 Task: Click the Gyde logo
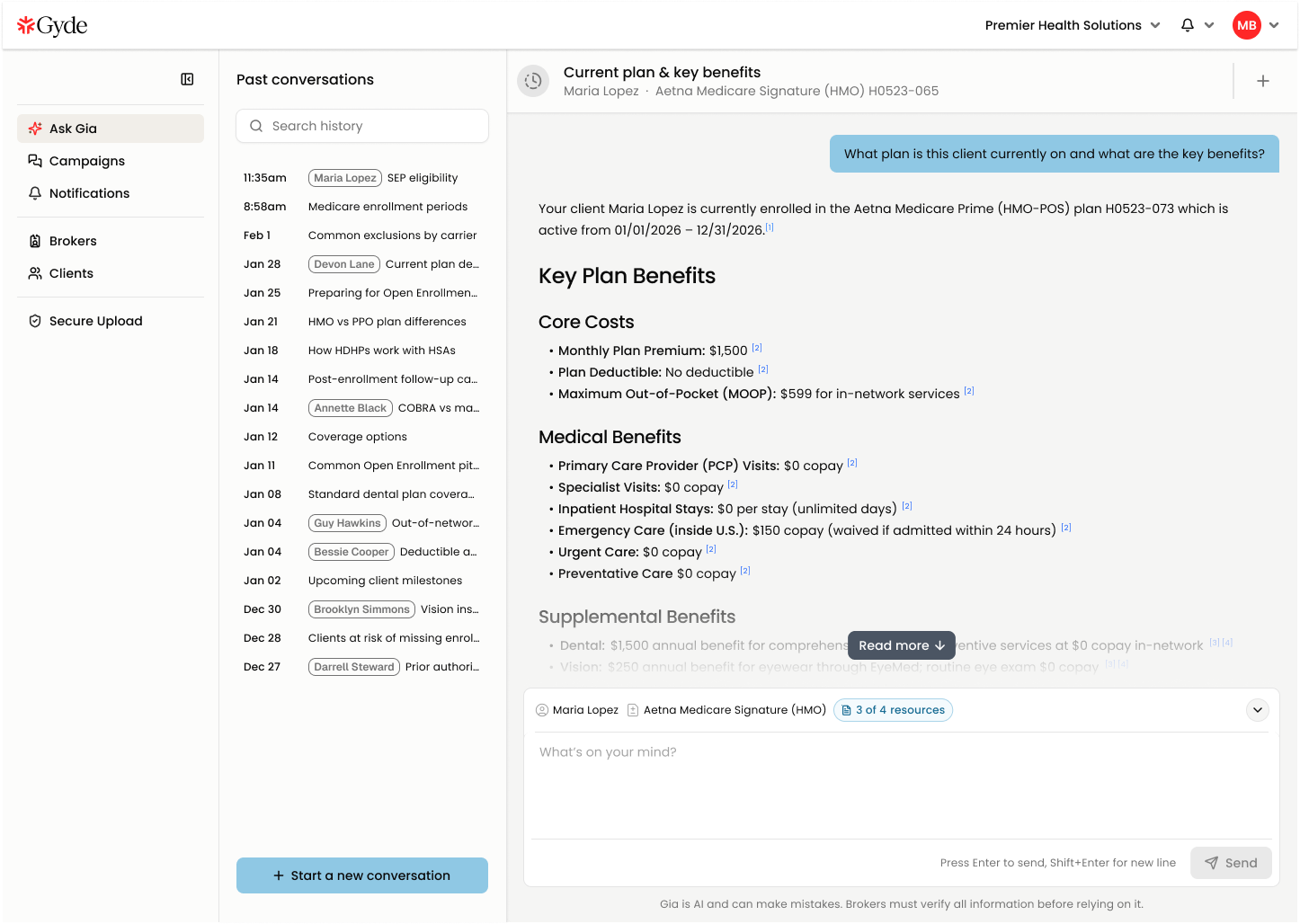[x=52, y=25]
